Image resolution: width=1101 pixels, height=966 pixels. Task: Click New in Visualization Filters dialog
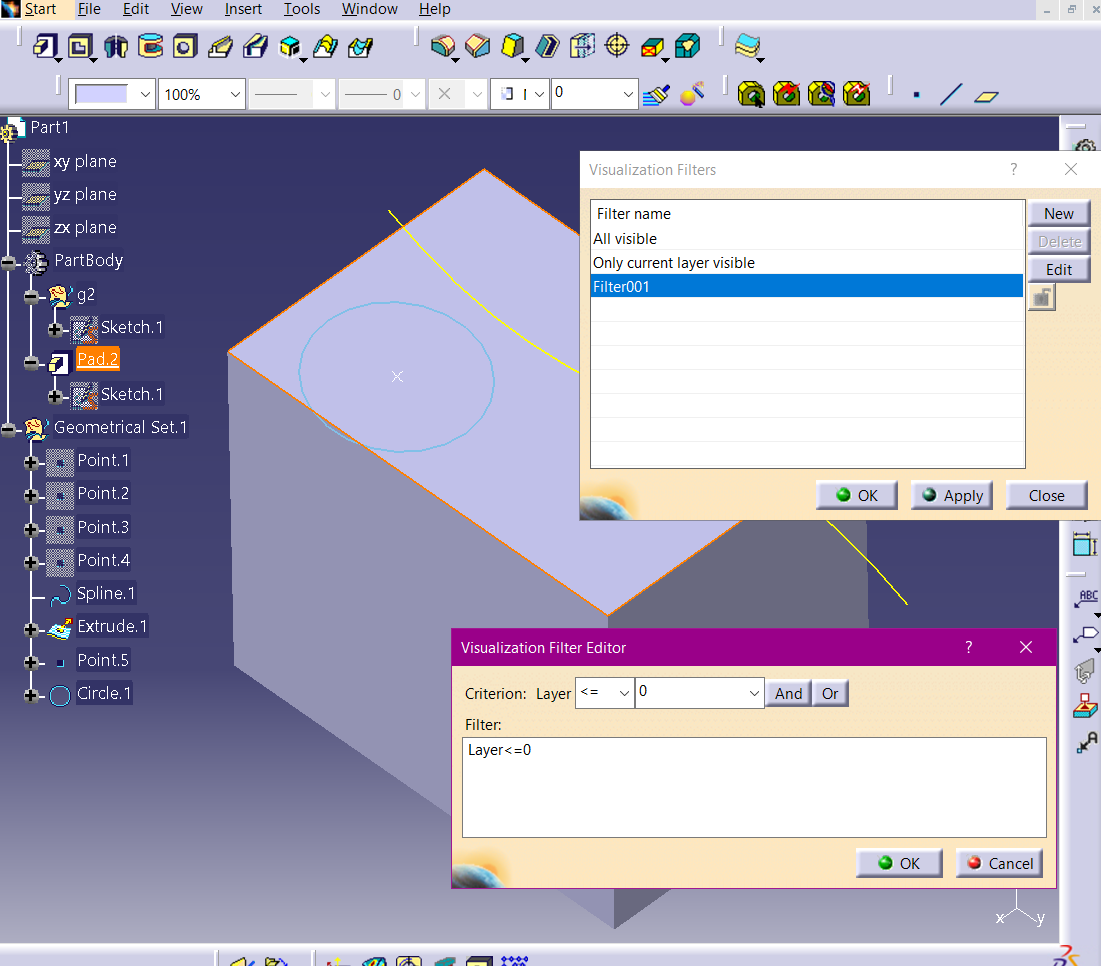coord(1058,213)
